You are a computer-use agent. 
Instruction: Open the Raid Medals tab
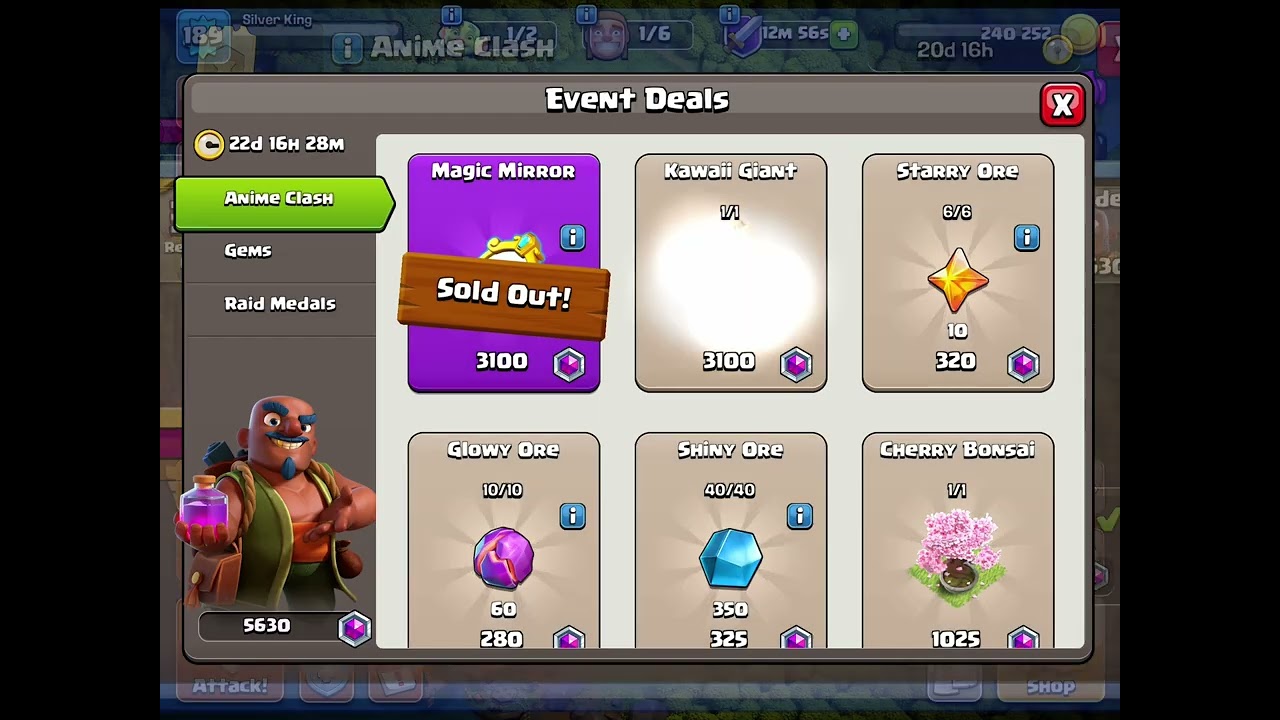280,304
